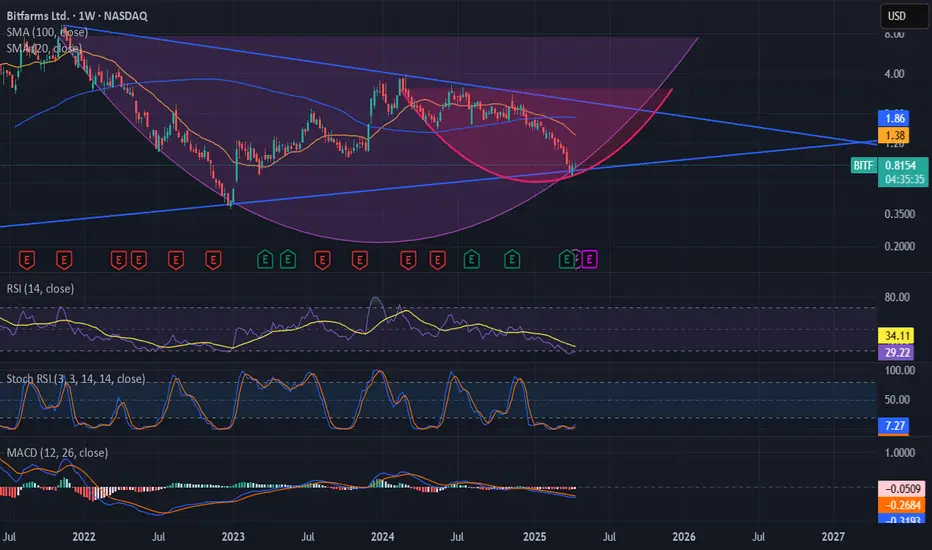Click the August 2023 red earnings marker
This screenshot has width=932, height=550.
(x=322, y=260)
